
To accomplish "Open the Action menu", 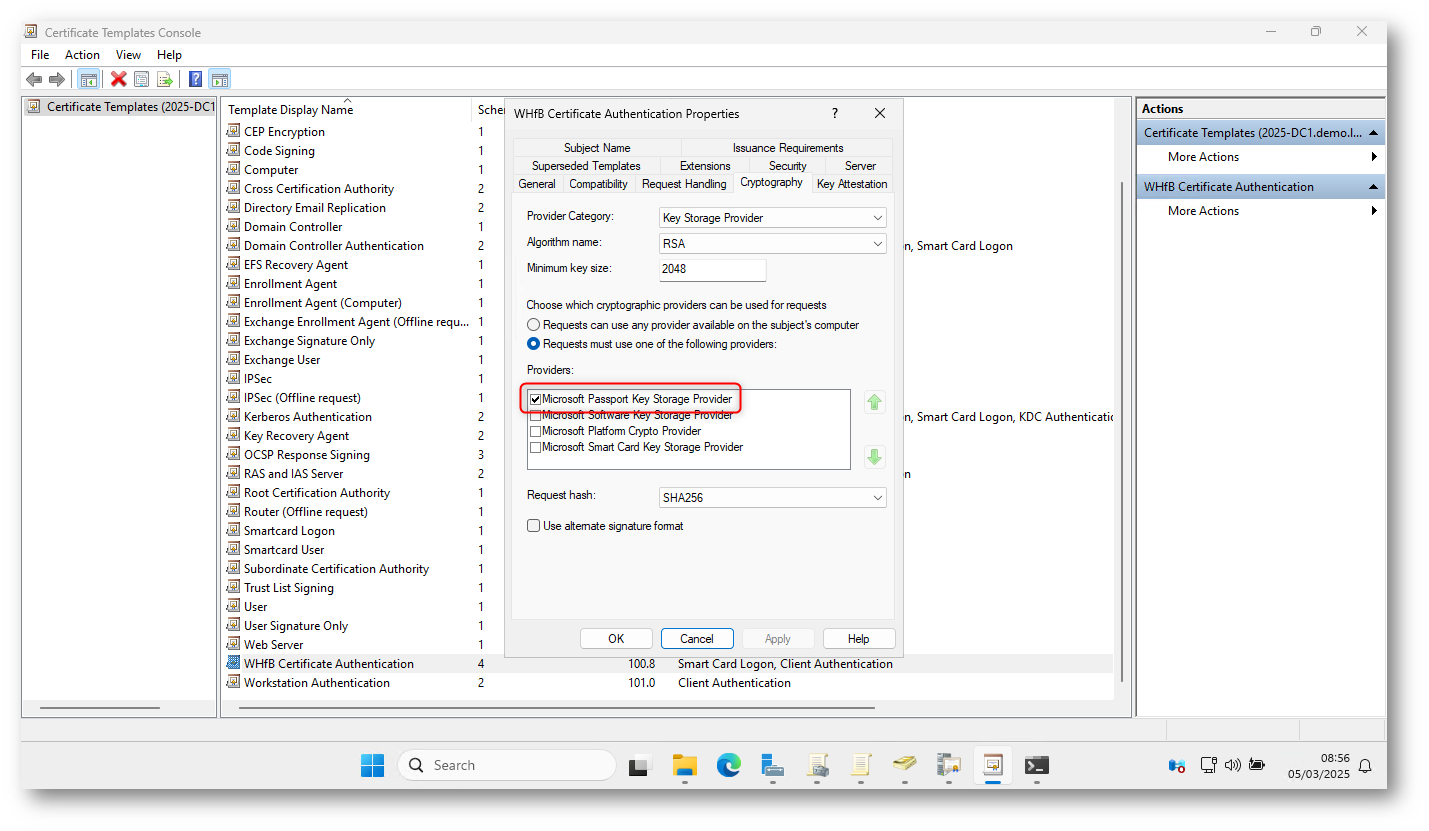I will [x=82, y=55].
